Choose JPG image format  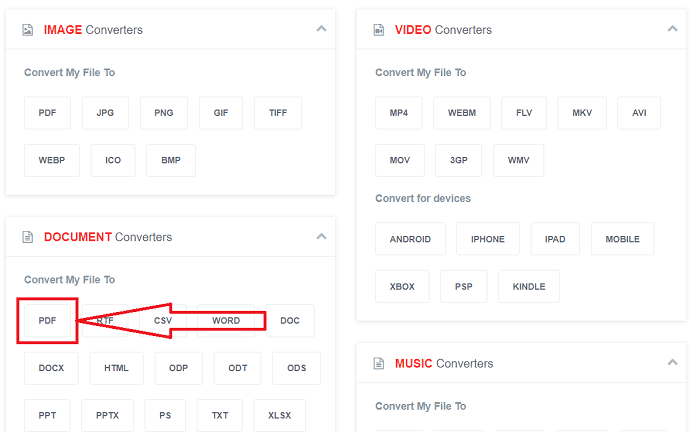tap(105, 113)
